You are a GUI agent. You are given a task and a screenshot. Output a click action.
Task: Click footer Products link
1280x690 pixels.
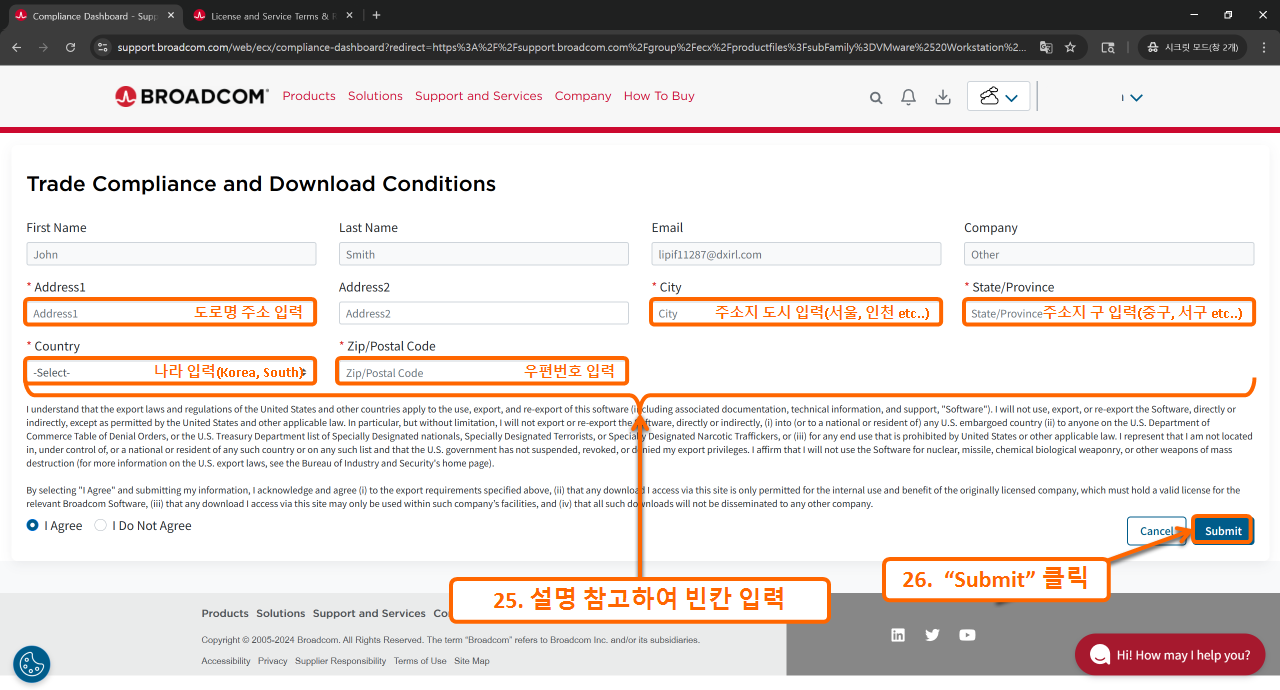coord(225,613)
